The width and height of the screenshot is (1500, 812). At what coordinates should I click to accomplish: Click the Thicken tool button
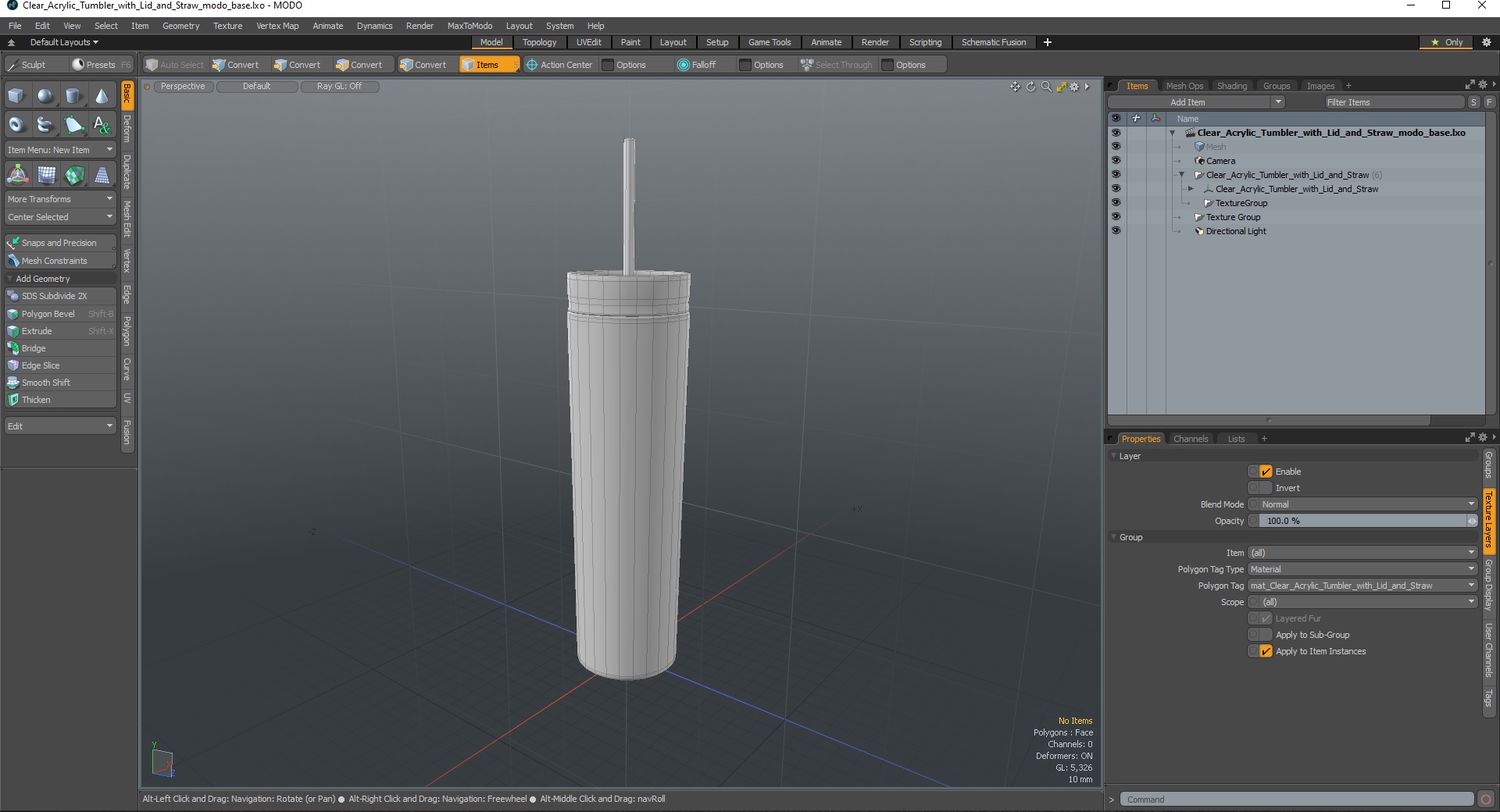tap(60, 400)
